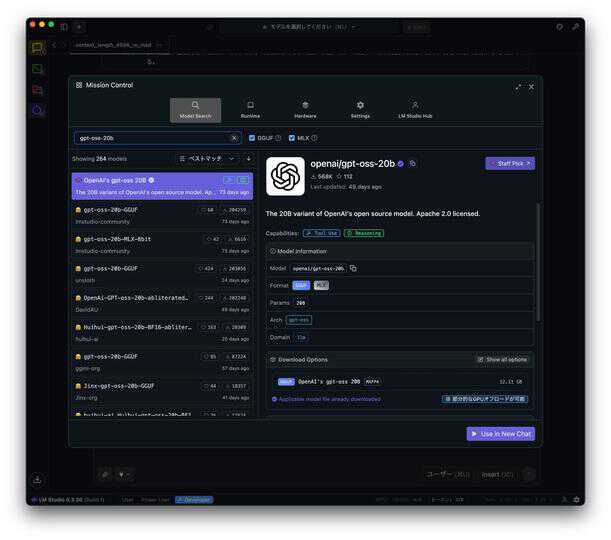The image size is (611, 540).
Task: Open the LM Studio Hub tab
Action: click(x=415, y=109)
